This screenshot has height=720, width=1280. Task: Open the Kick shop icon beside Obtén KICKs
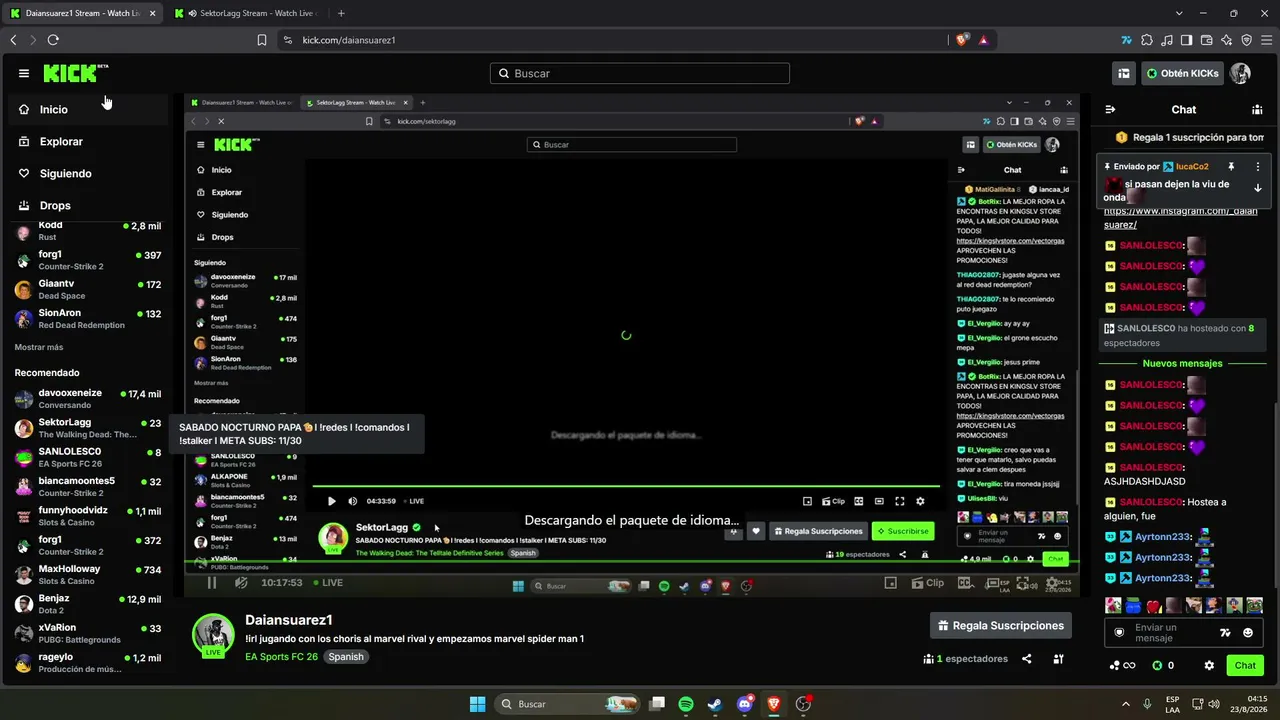pyautogui.click(x=1124, y=73)
